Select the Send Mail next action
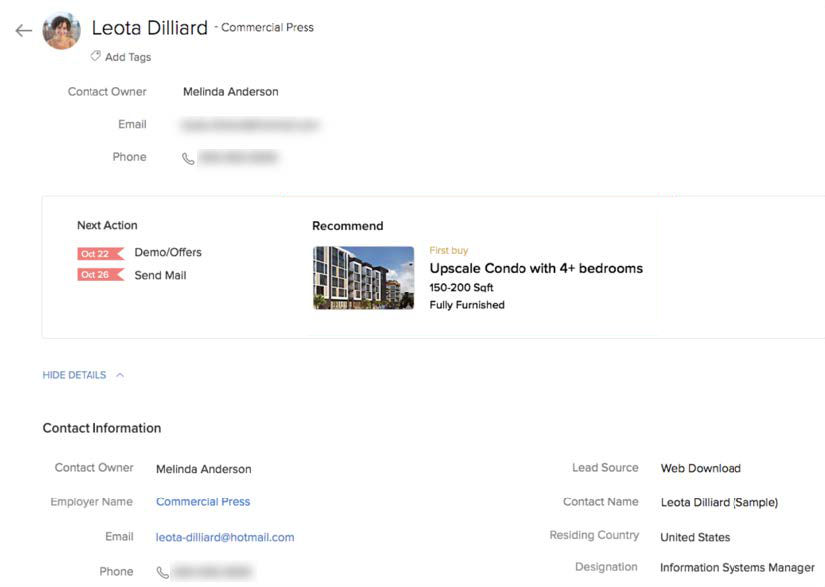This screenshot has height=587, width=825. click(160, 276)
